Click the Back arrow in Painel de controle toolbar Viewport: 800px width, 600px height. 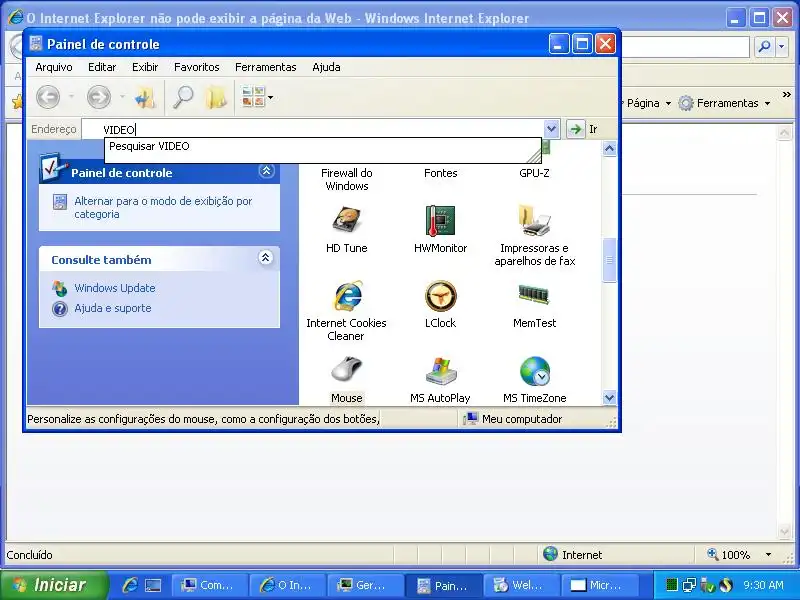point(48,96)
